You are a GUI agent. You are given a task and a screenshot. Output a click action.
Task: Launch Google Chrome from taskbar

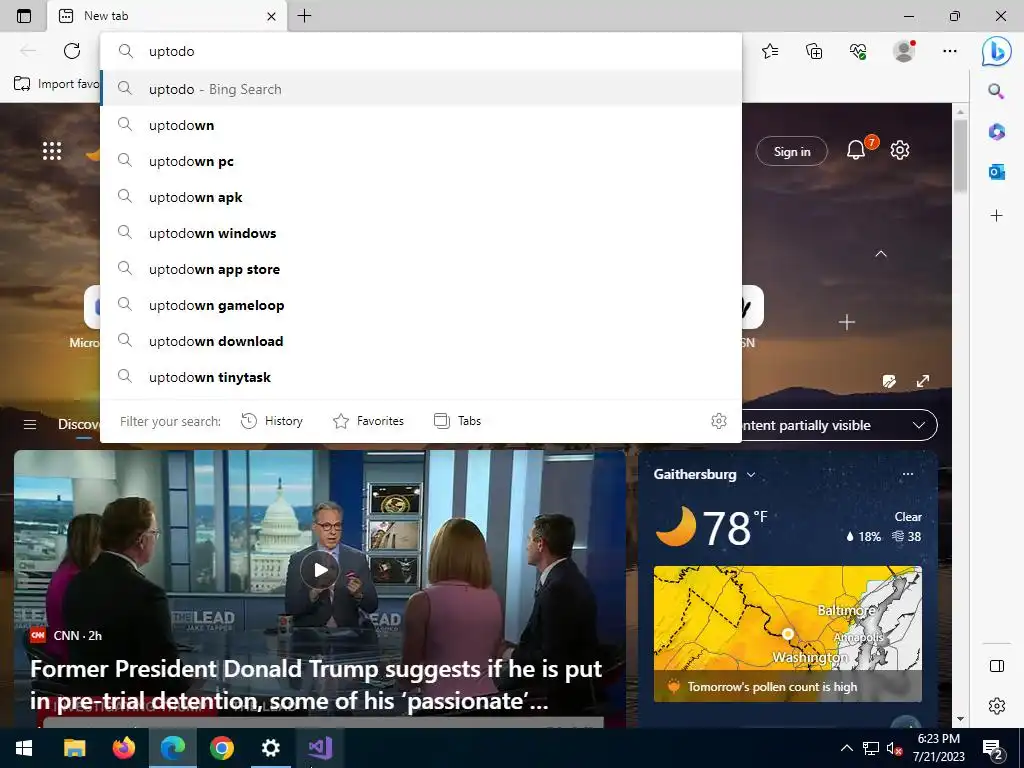coord(222,748)
